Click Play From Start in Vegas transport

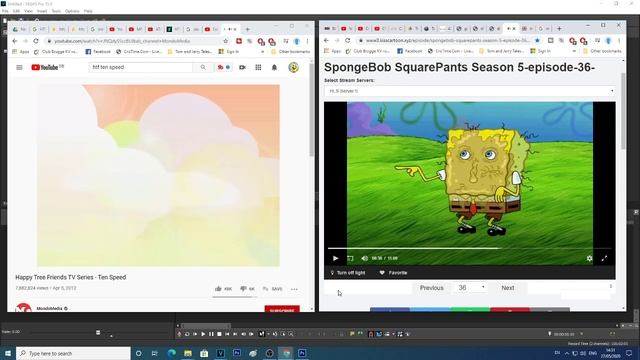195,334
